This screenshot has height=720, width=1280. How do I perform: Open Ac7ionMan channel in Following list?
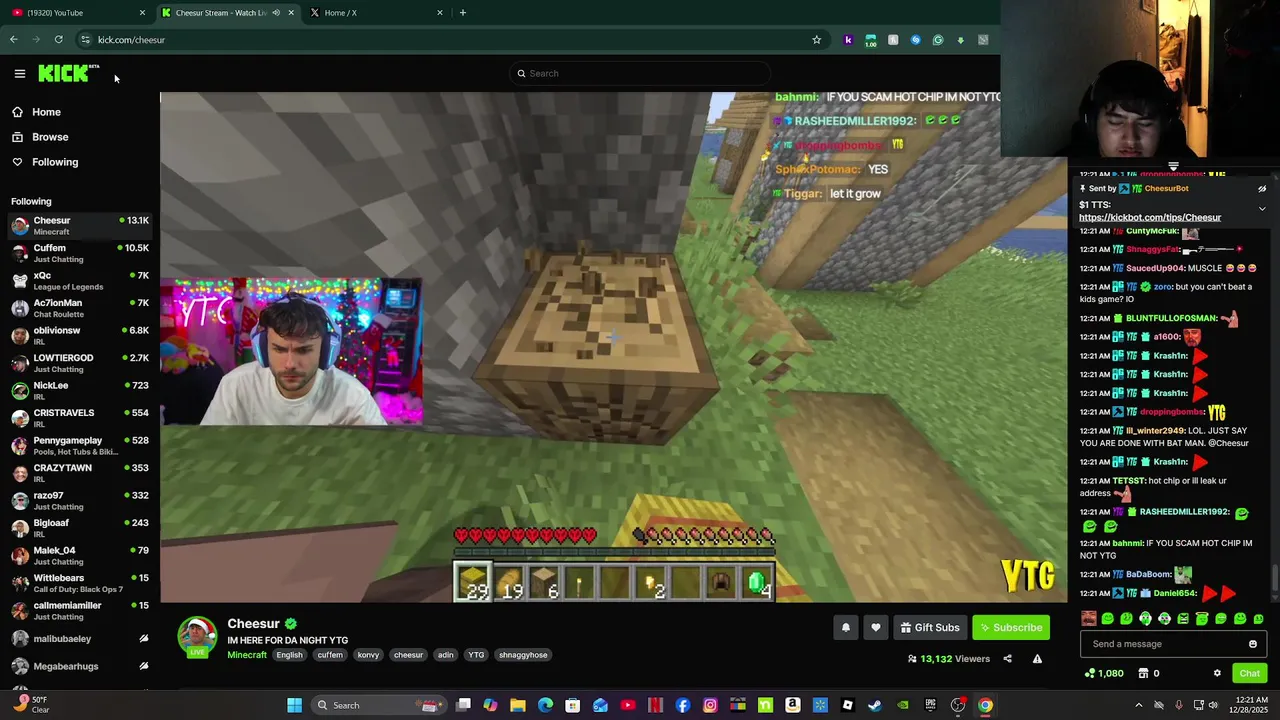point(80,308)
